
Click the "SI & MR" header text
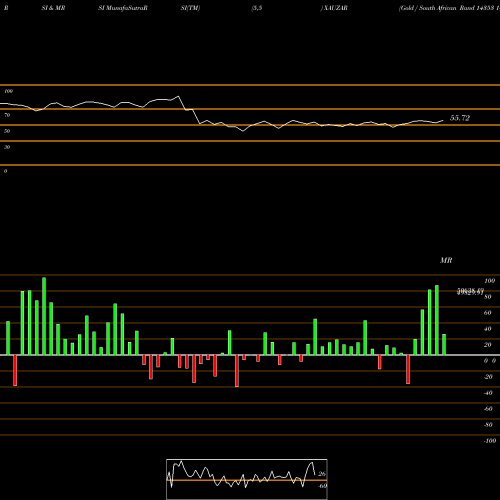pos(53,8)
